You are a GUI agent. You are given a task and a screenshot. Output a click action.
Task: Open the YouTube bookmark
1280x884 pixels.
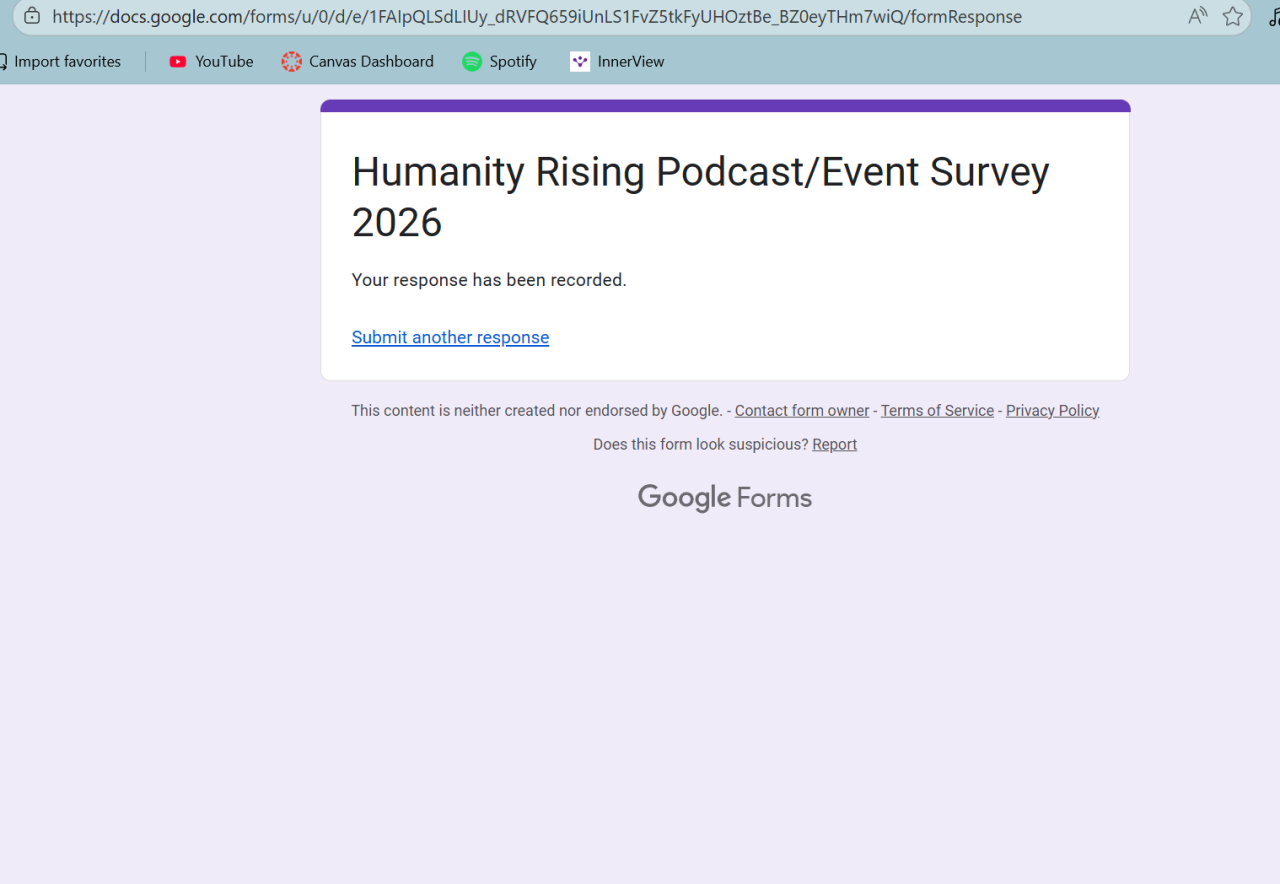pyautogui.click(x=211, y=62)
